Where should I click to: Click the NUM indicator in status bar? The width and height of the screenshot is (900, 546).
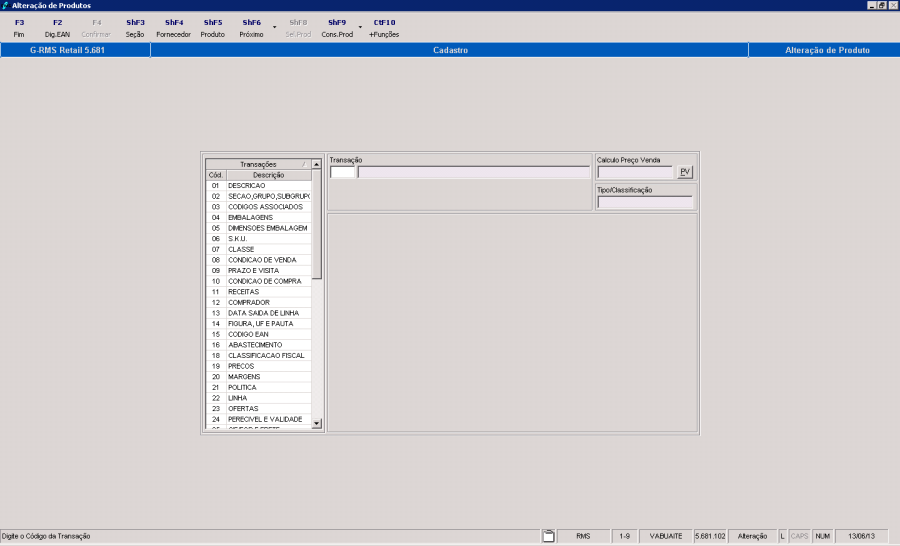(x=823, y=536)
